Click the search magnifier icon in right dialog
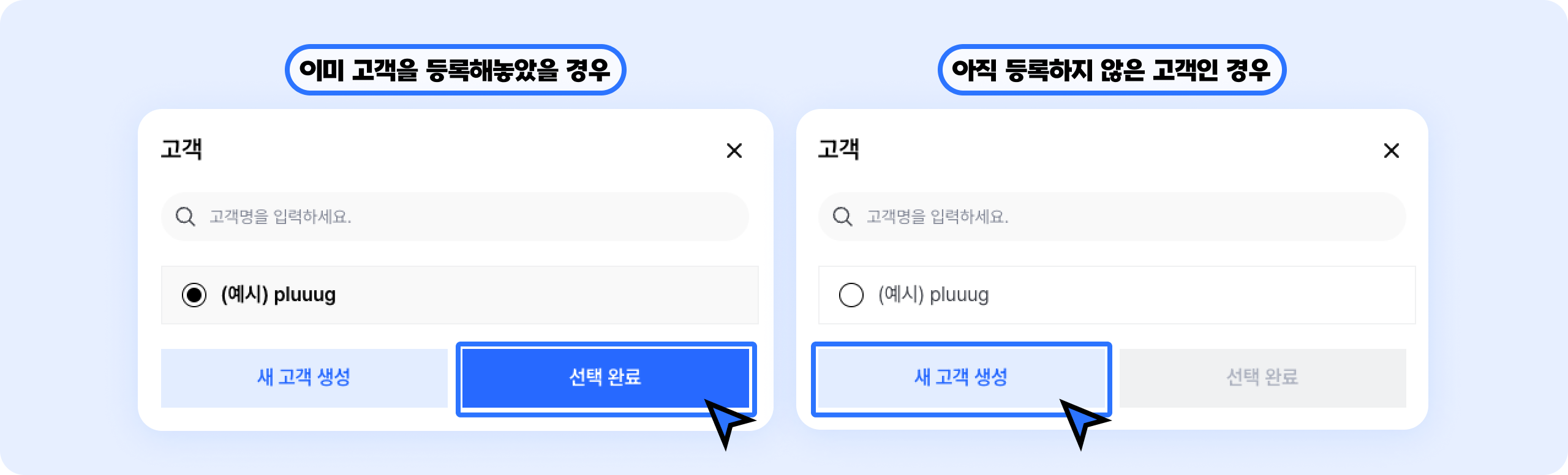Viewport: 1568px width, 475px height. pyautogui.click(x=842, y=217)
